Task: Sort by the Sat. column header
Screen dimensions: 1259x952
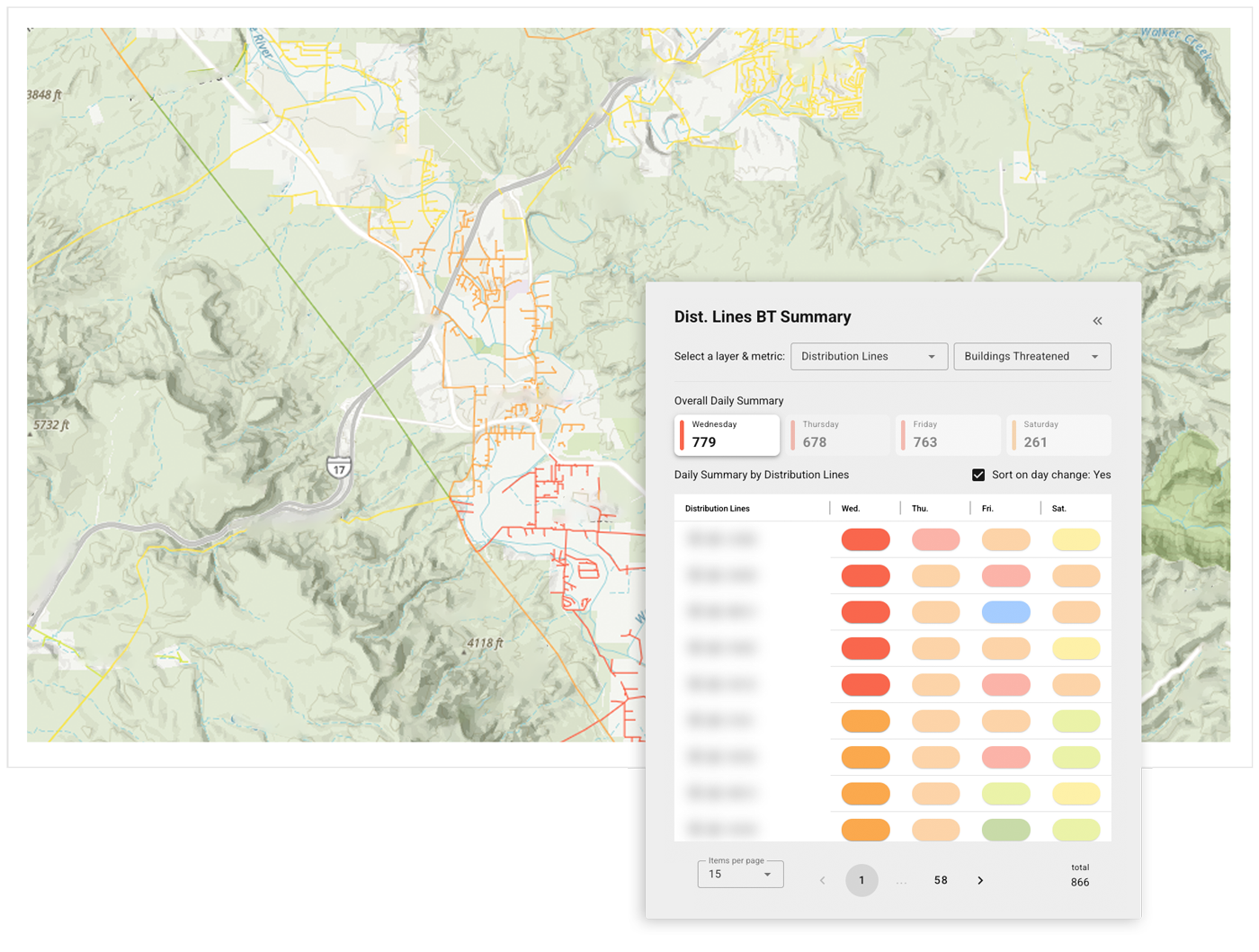Action: (x=1059, y=509)
